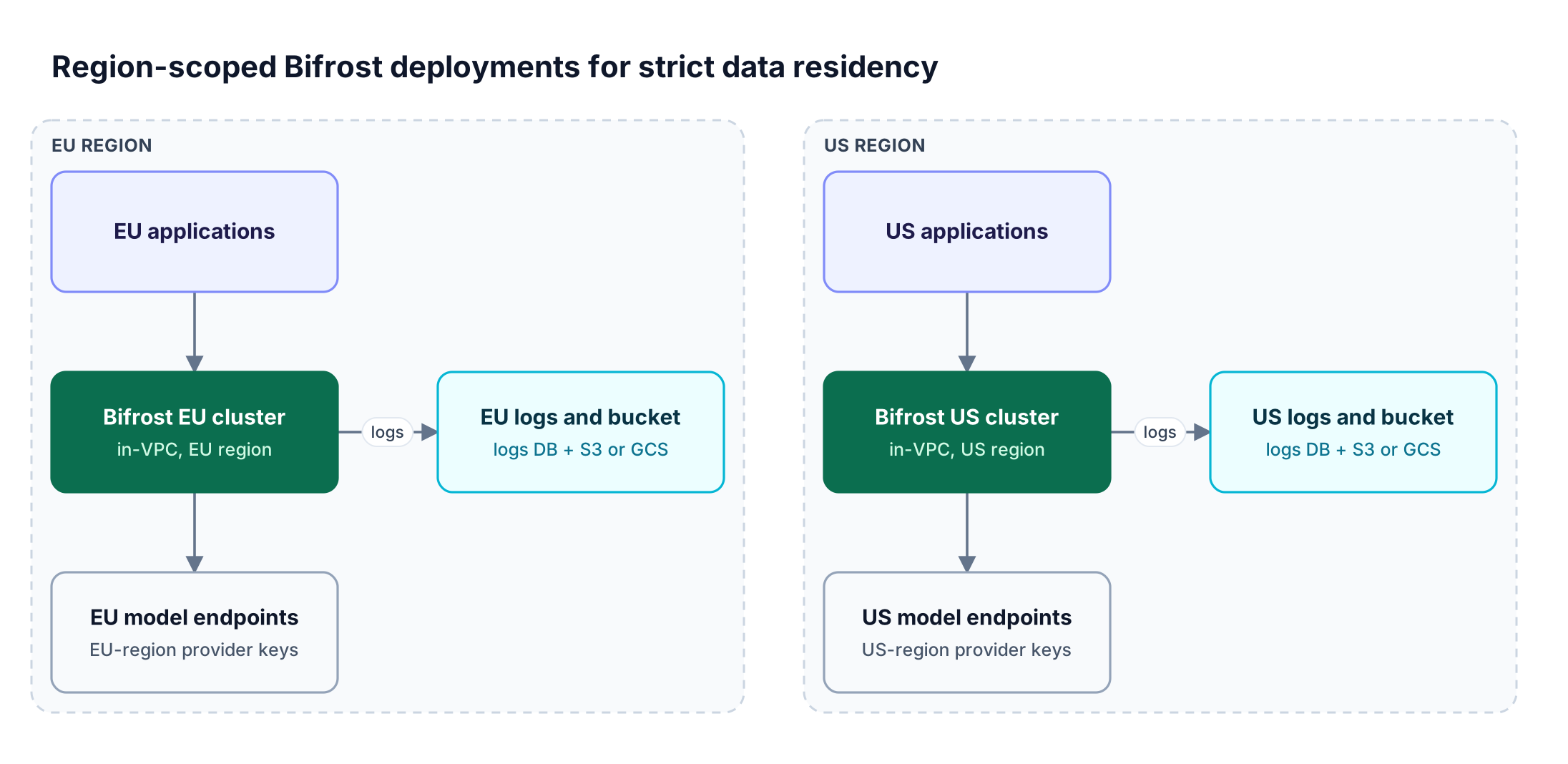Click the text 'in-VPC, EU region'
This screenshot has height=764, width=1568.
point(195,450)
